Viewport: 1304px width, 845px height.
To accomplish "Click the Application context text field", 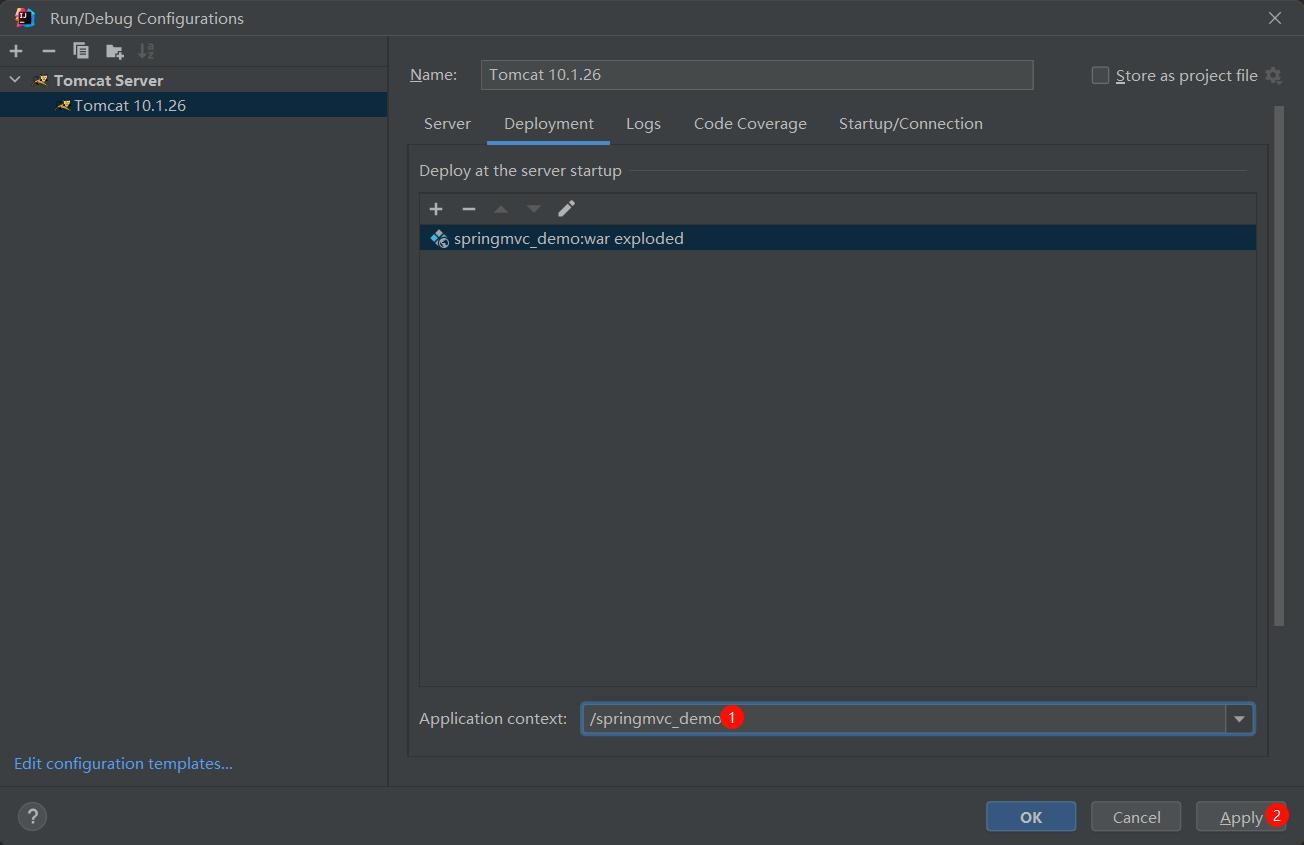I will [x=904, y=719].
